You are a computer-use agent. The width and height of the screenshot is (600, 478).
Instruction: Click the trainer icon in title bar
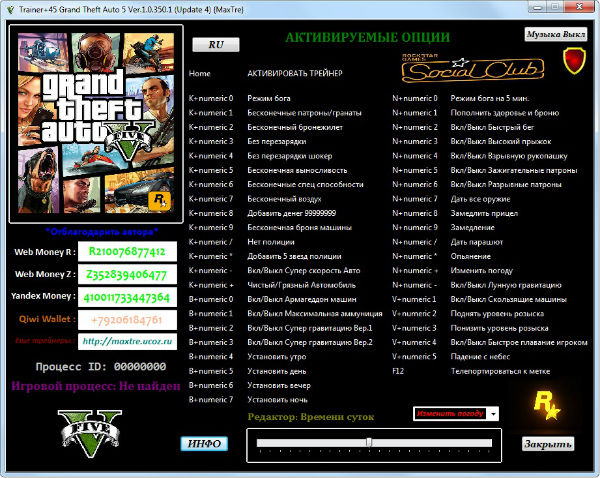click(x=10, y=9)
